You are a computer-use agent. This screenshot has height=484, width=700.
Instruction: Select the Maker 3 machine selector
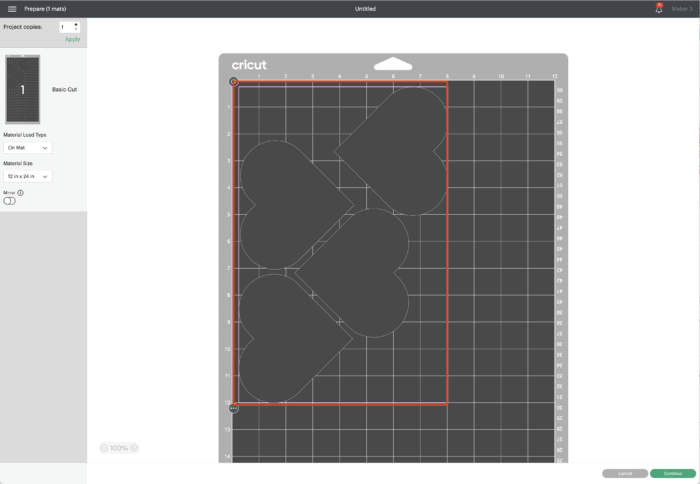[x=682, y=9]
